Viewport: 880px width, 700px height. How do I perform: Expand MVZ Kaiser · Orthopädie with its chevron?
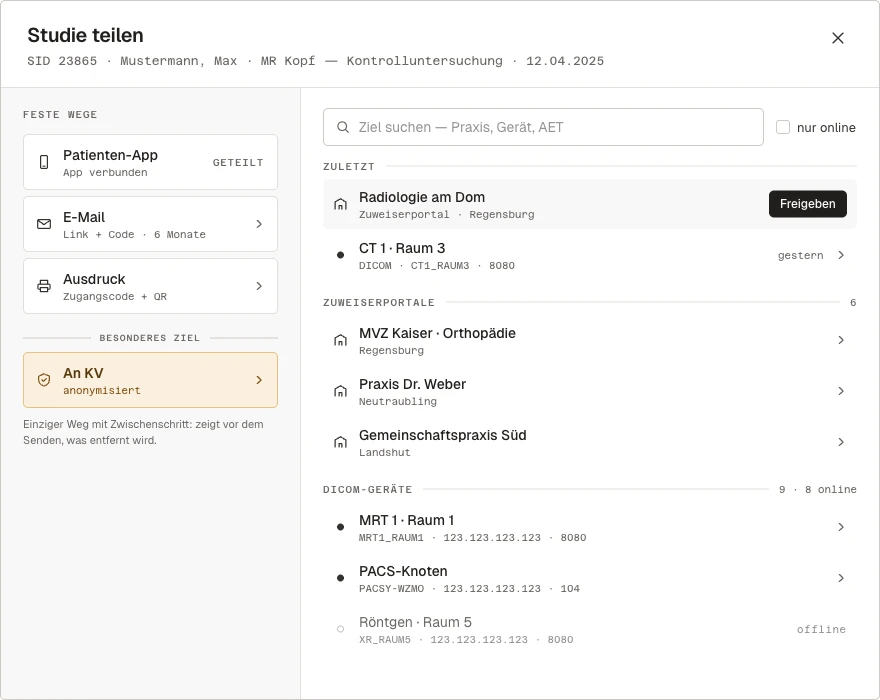tap(841, 340)
